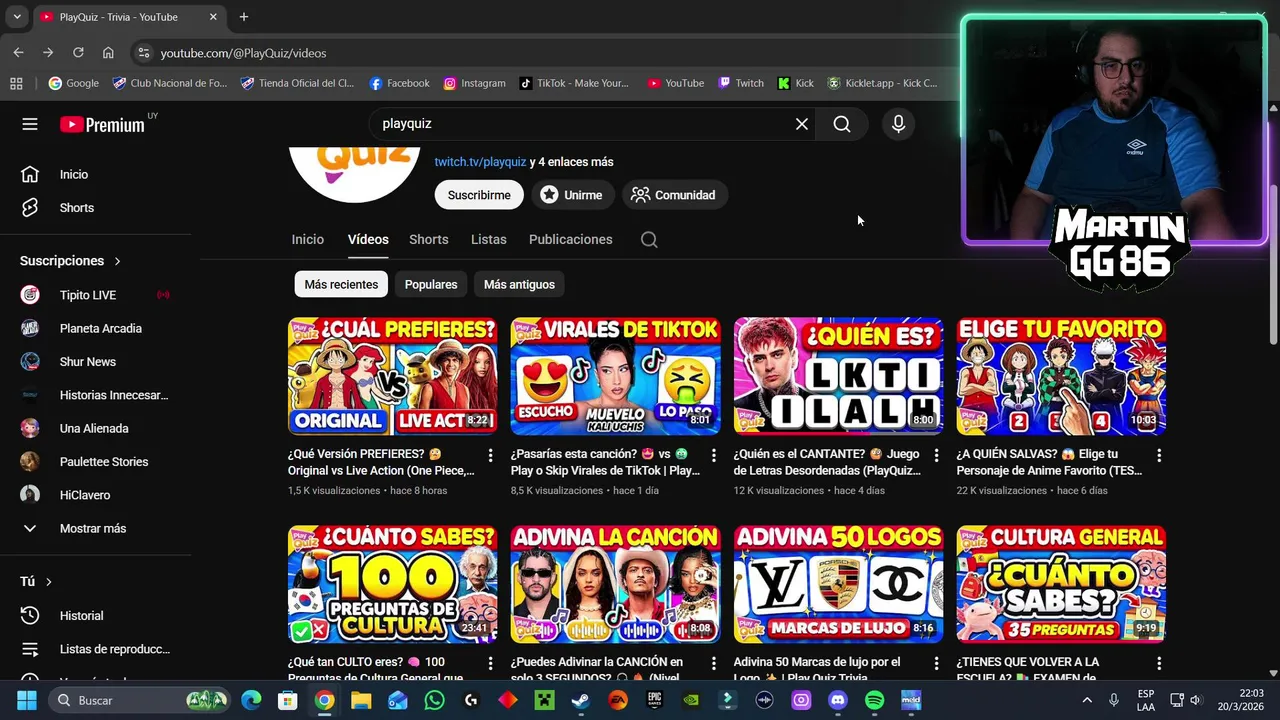Go to the Chrome home page button
The height and width of the screenshot is (720, 1280).
click(108, 52)
